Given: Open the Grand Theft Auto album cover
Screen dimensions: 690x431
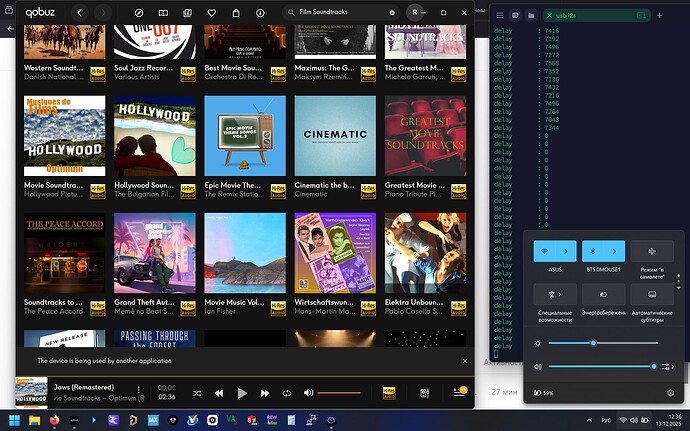Looking at the screenshot, I should pyautogui.click(x=155, y=253).
